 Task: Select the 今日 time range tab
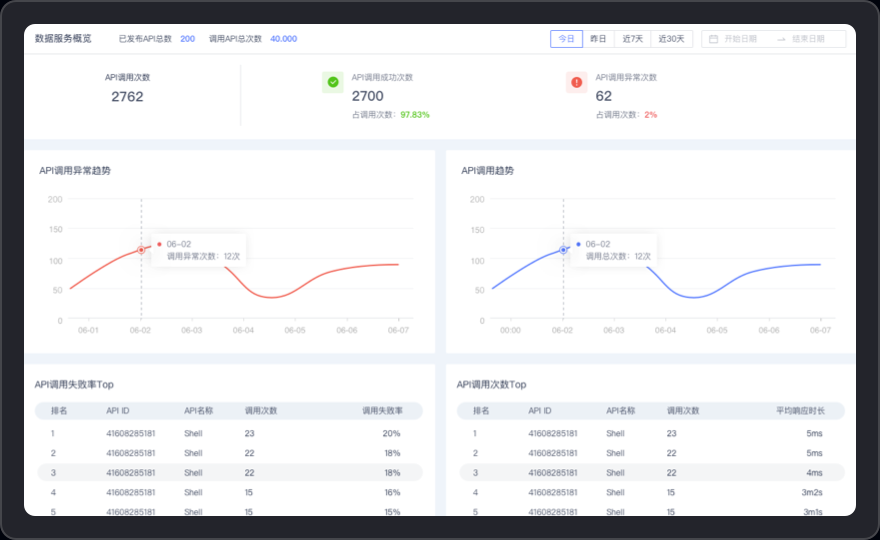click(566, 39)
